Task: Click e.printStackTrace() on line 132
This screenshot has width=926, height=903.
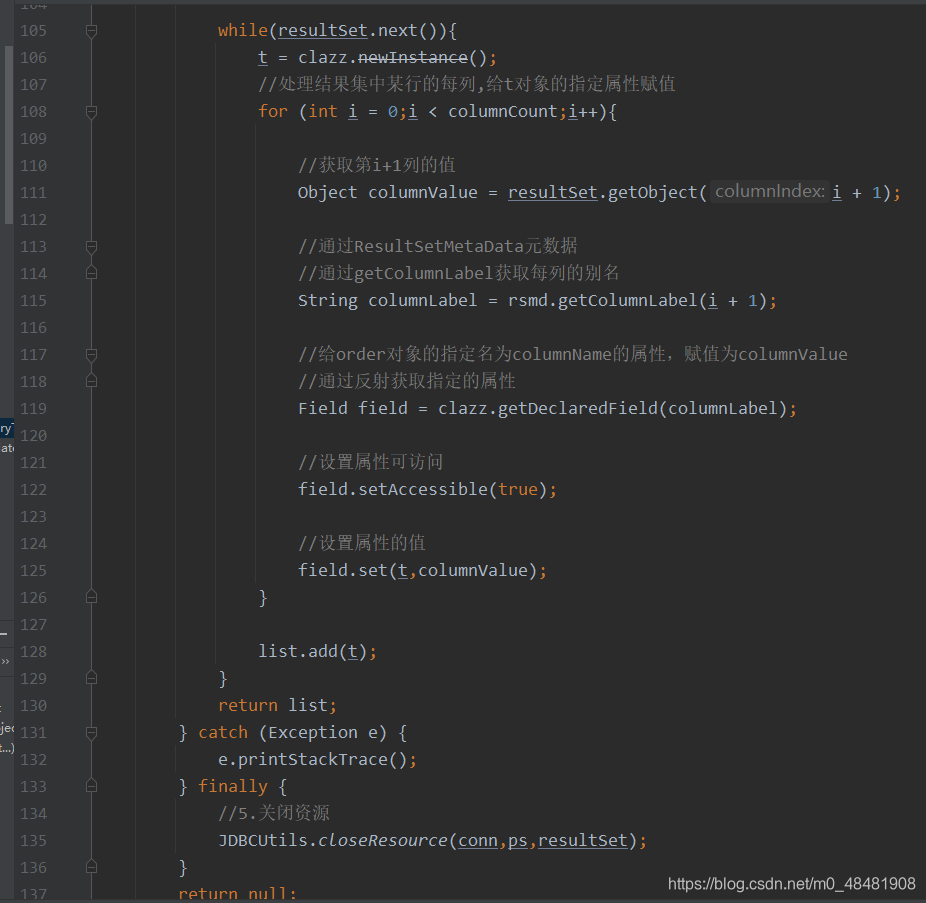Action: tap(317, 759)
